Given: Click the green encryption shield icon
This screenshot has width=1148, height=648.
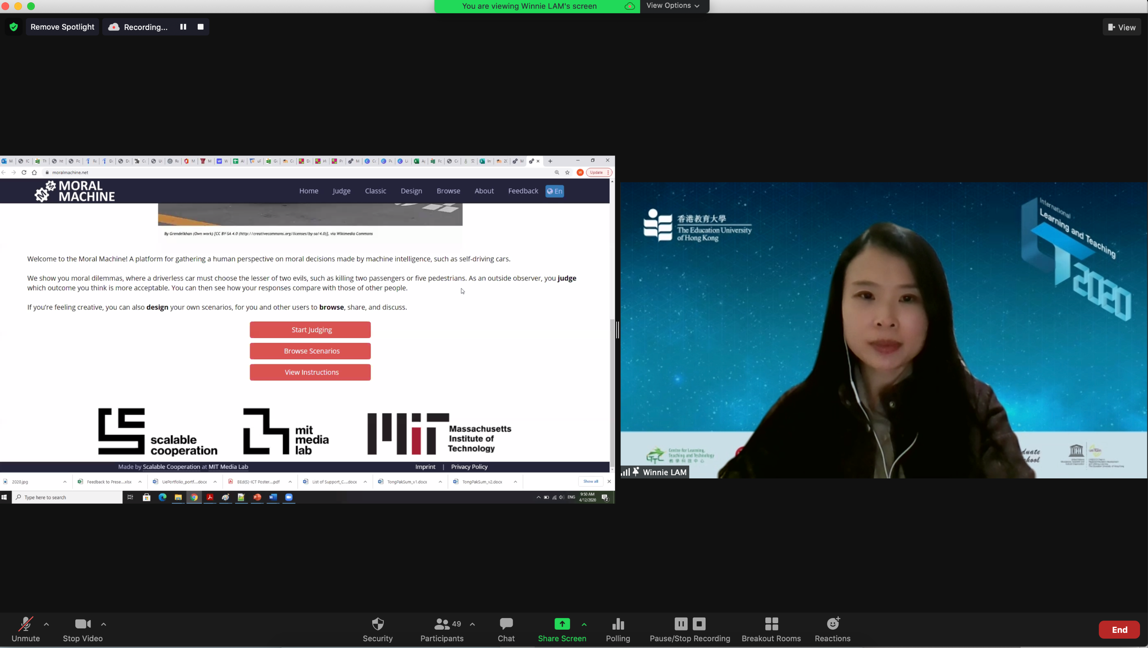Looking at the screenshot, I should (x=13, y=27).
